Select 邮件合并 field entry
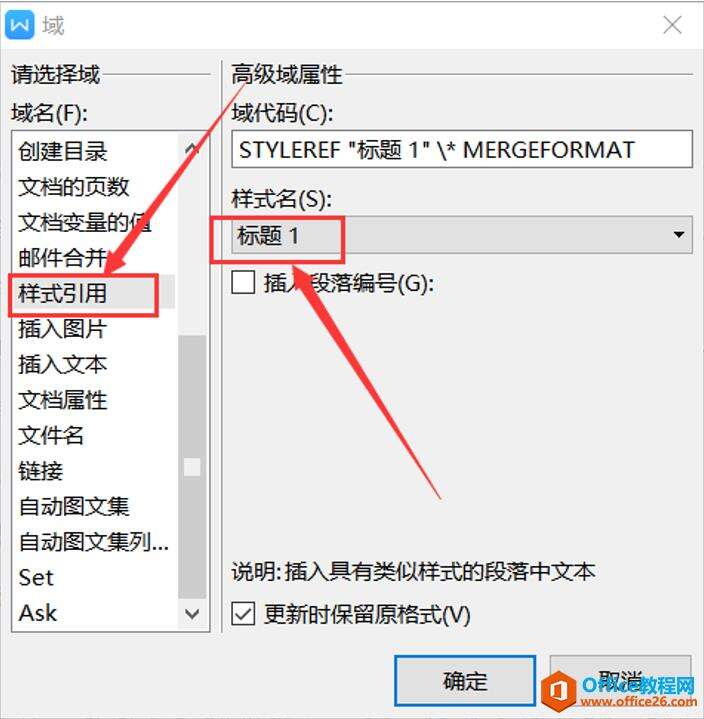The width and height of the screenshot is (704, 719). click(94, 258)
